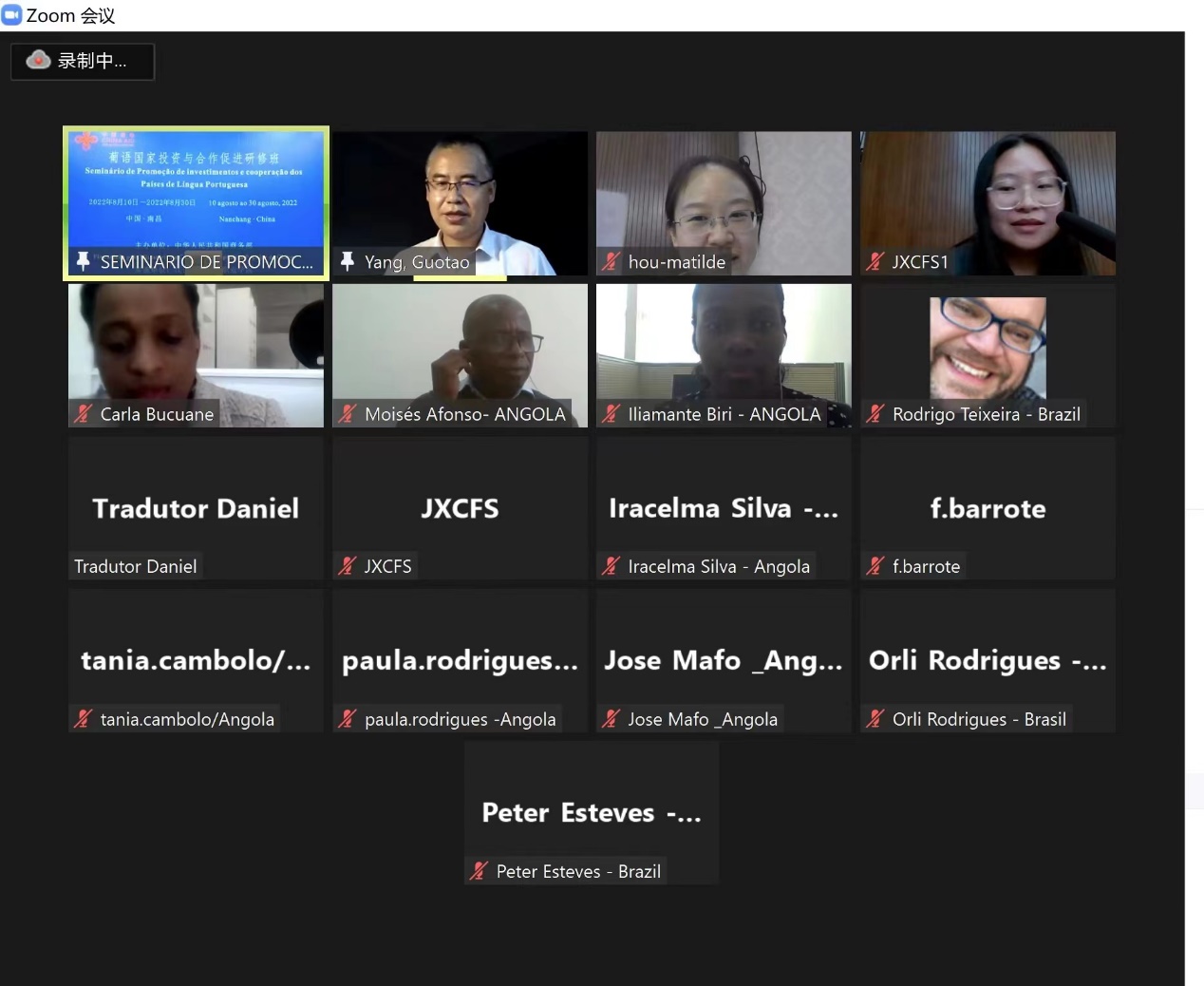Click the Orli Rodrigues - Brasil name label
Screen dimensions: 1204x986
(x=979, y=719)
